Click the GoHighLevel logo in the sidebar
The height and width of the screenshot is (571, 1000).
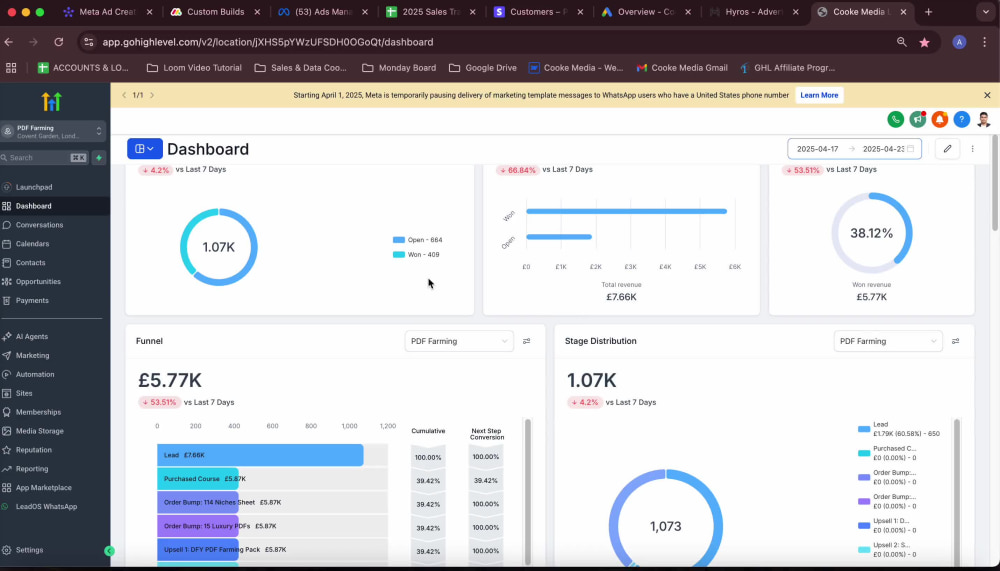click(52, 101)
